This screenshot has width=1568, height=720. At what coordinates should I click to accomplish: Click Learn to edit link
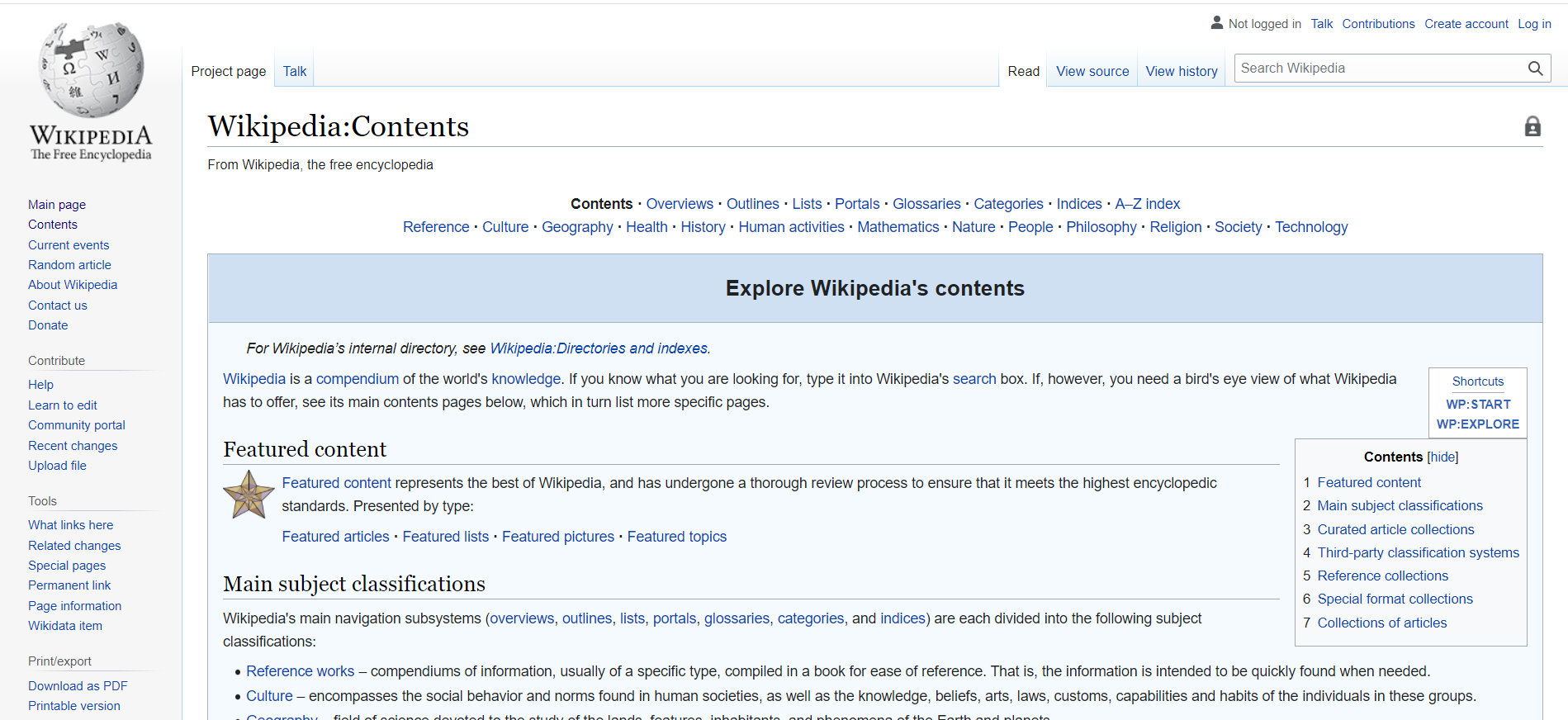(63, 405)
